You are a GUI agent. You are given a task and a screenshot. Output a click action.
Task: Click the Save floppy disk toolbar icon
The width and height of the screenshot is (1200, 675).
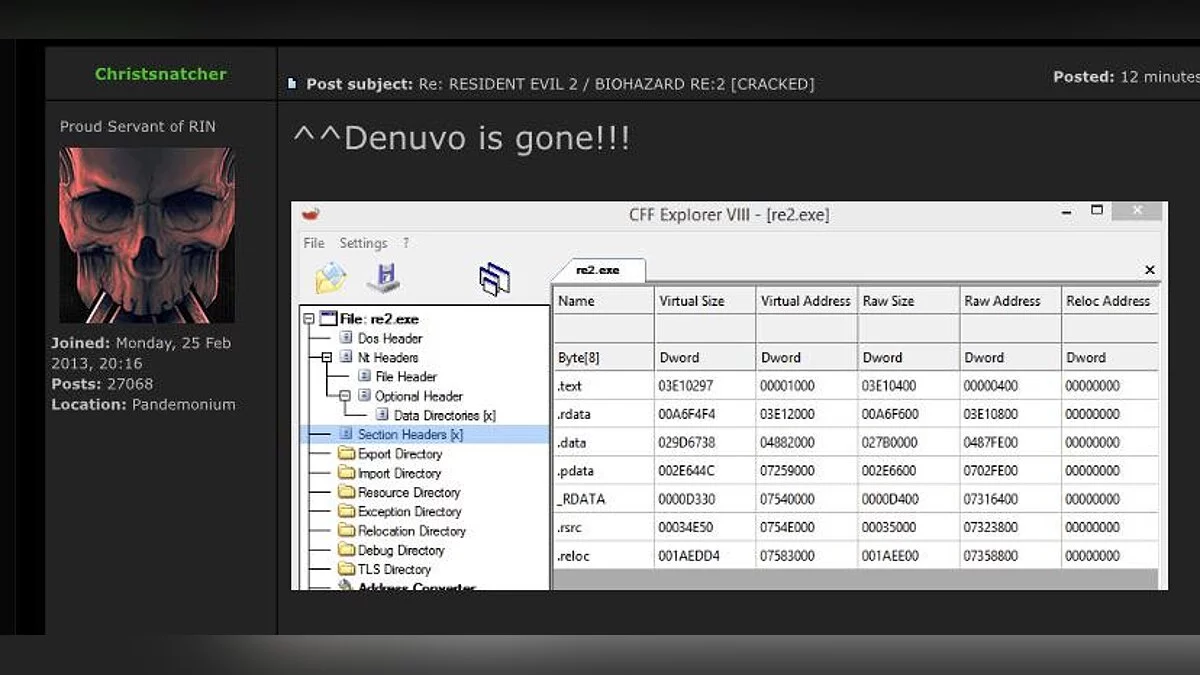tap(383, 277)
